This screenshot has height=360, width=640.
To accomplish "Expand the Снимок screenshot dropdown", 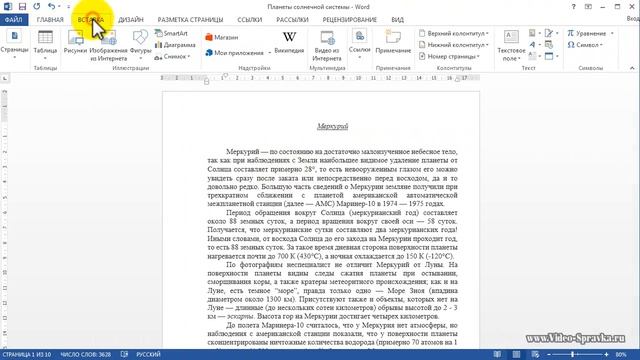I will pyautogui.click(x=189, y=57).
